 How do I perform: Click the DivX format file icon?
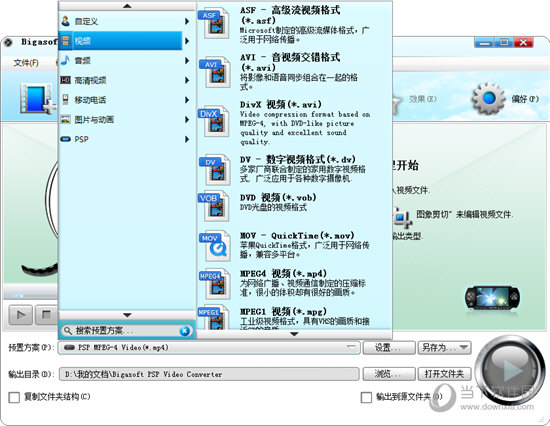(x=214, y=121)
